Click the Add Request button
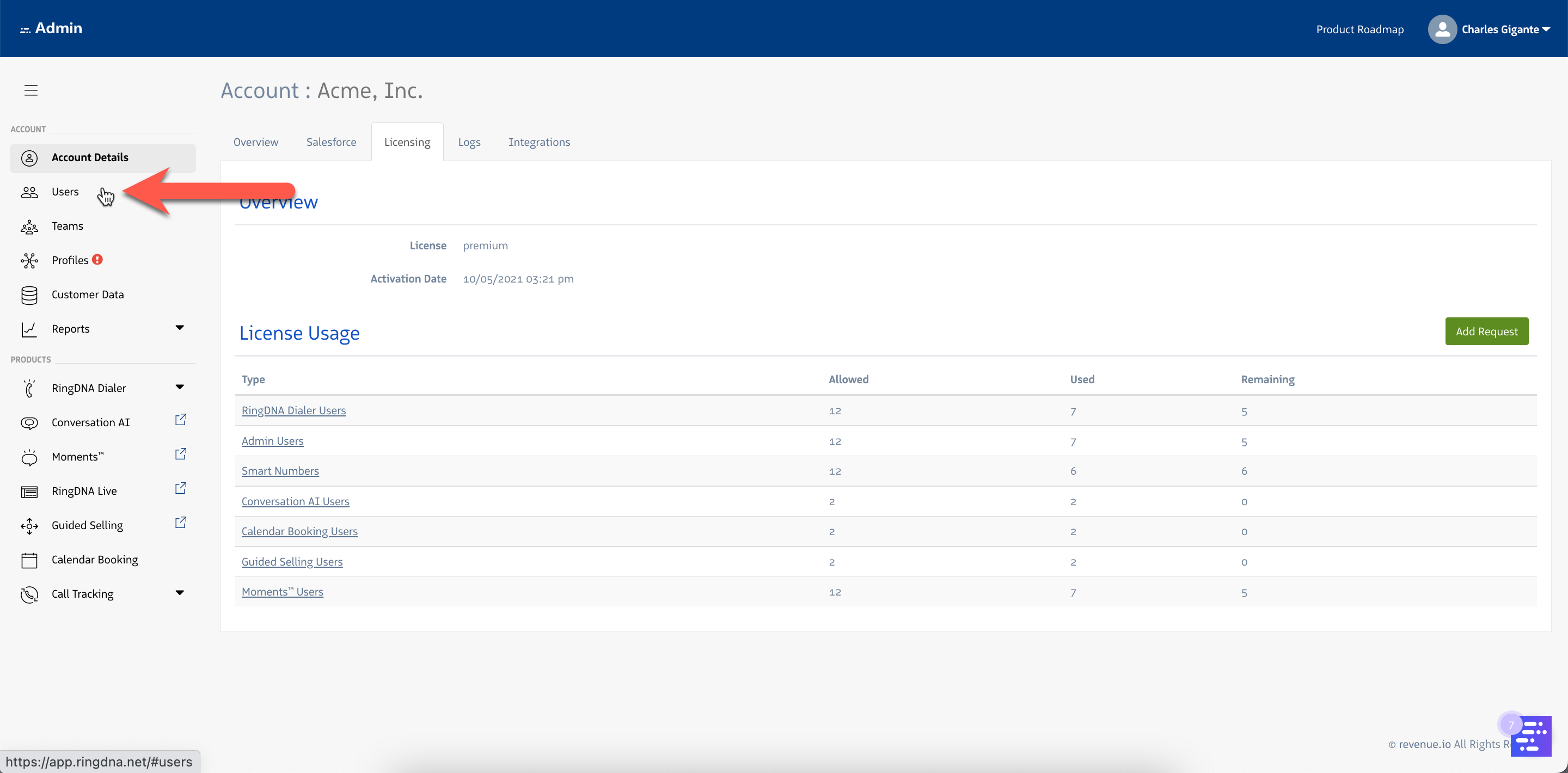This screenshot has width=1568, height=773. coord(1486,331)
